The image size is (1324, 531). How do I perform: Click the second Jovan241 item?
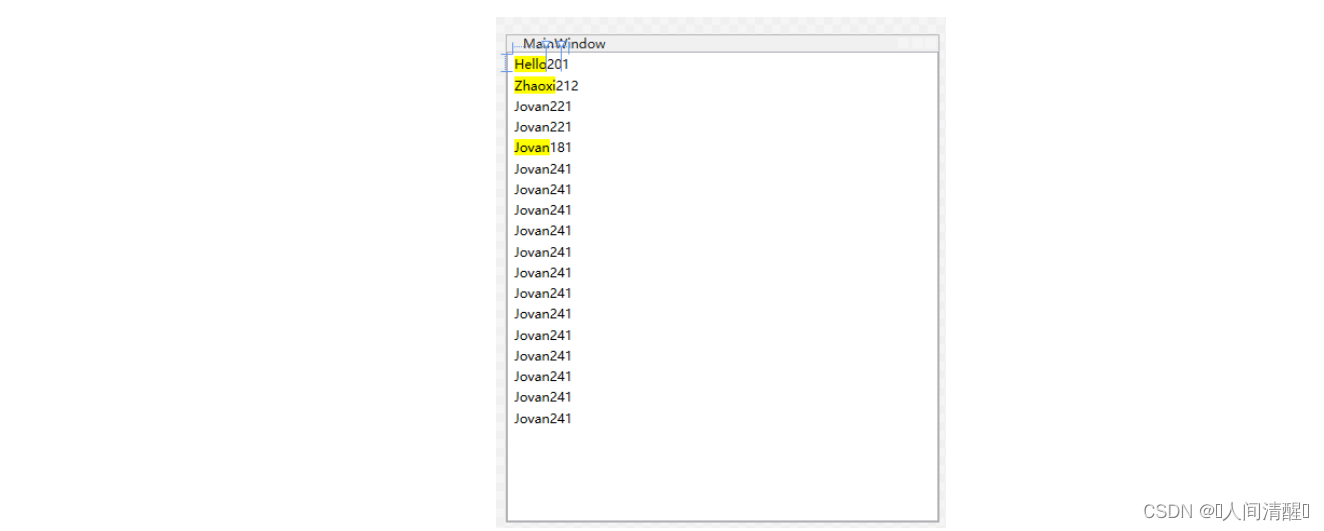tap(543, 190)
